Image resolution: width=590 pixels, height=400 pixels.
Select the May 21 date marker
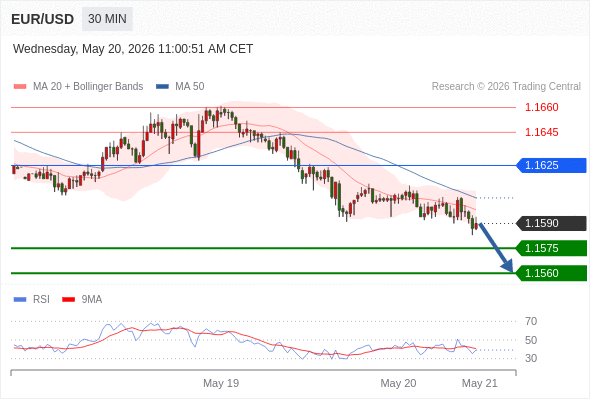479,383
